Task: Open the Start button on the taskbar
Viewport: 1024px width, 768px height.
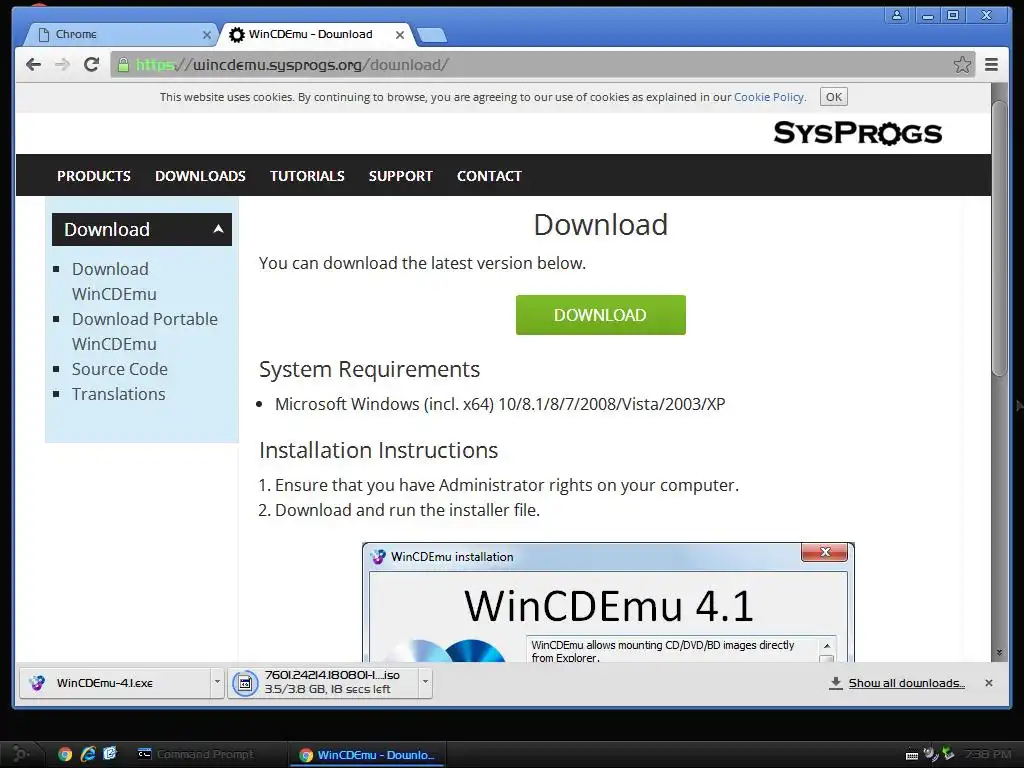Action: tap(20, 754)
